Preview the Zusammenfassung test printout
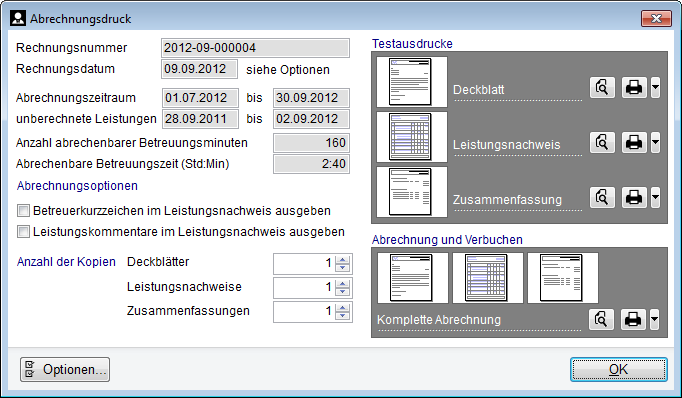Image resolution: width=682 pixels, height=398 pixels. pos(602,197)
